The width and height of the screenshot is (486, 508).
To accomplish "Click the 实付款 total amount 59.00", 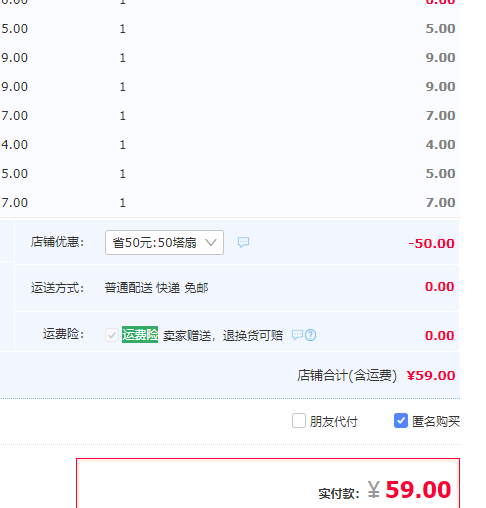I will [418, 490].
